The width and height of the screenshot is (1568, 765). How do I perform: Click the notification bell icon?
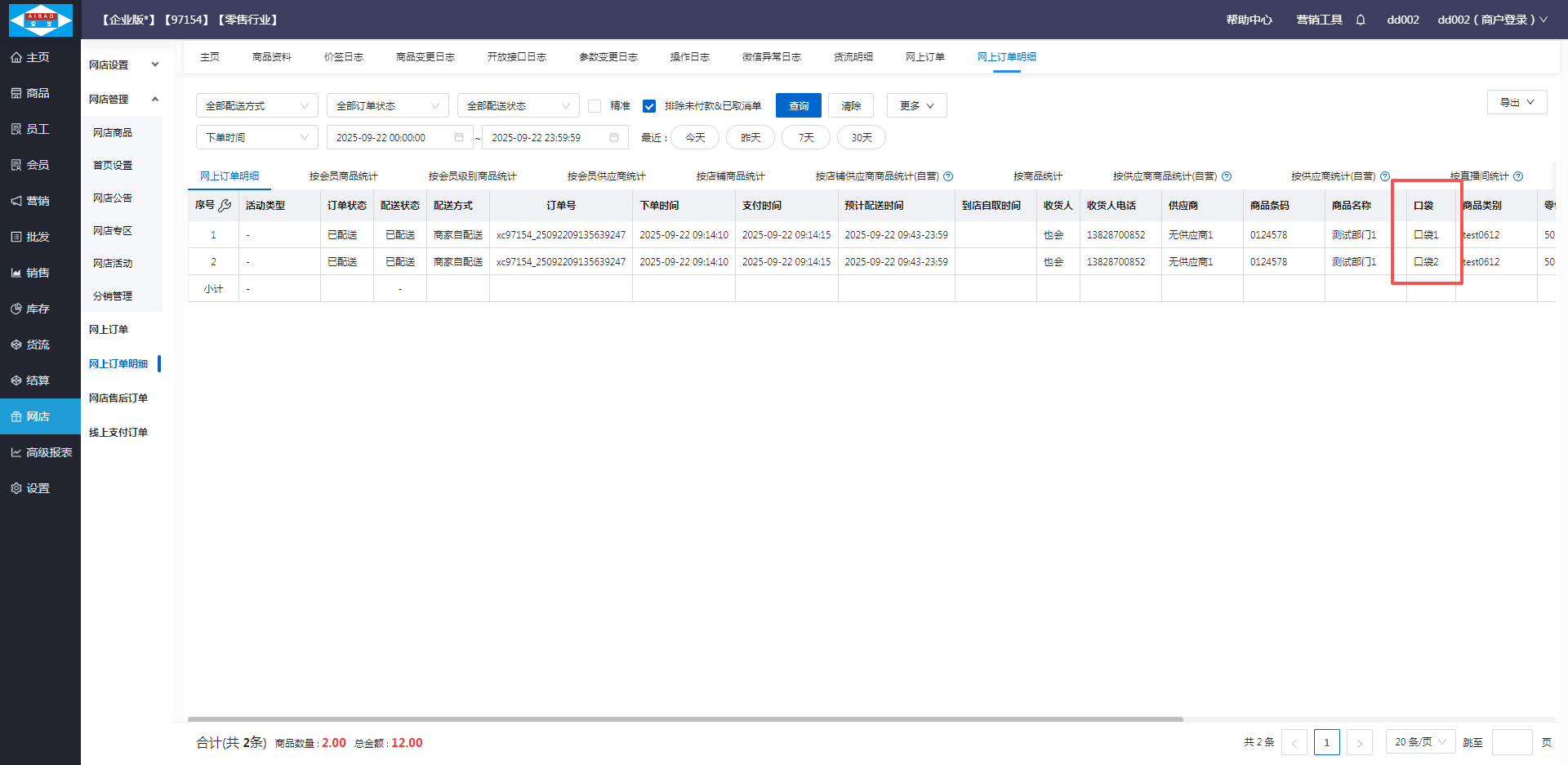tap(1361, 20)
